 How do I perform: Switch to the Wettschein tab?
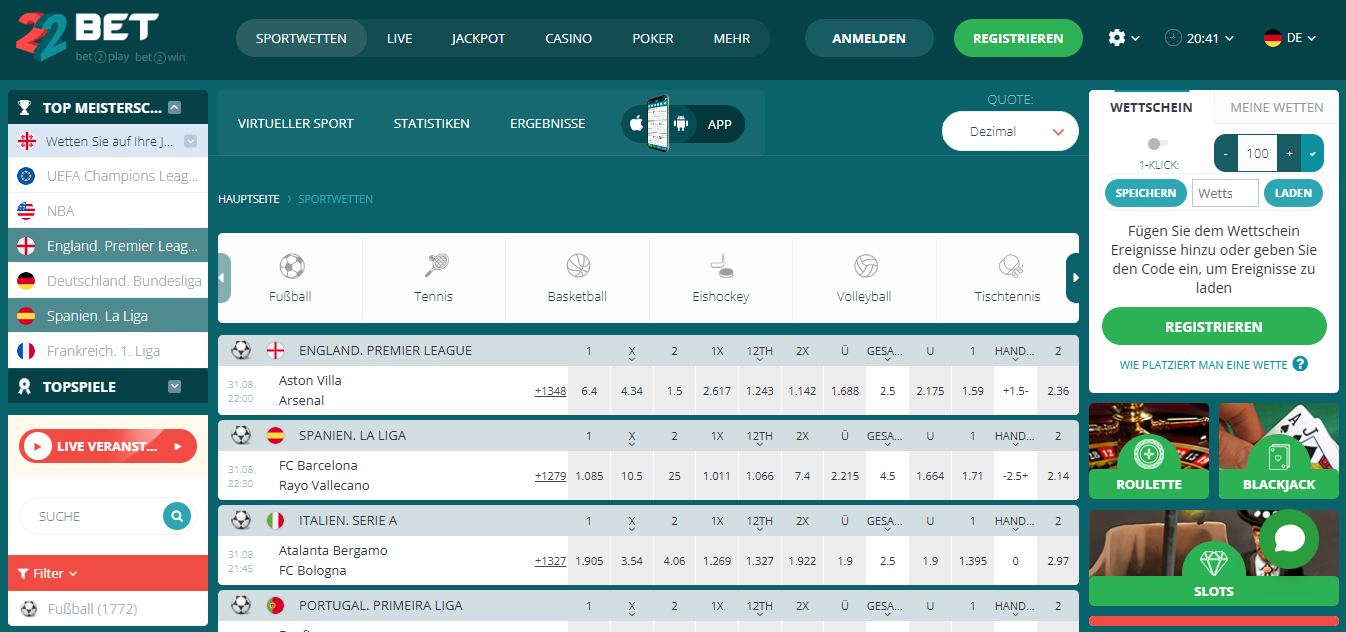coord(1151,107)
